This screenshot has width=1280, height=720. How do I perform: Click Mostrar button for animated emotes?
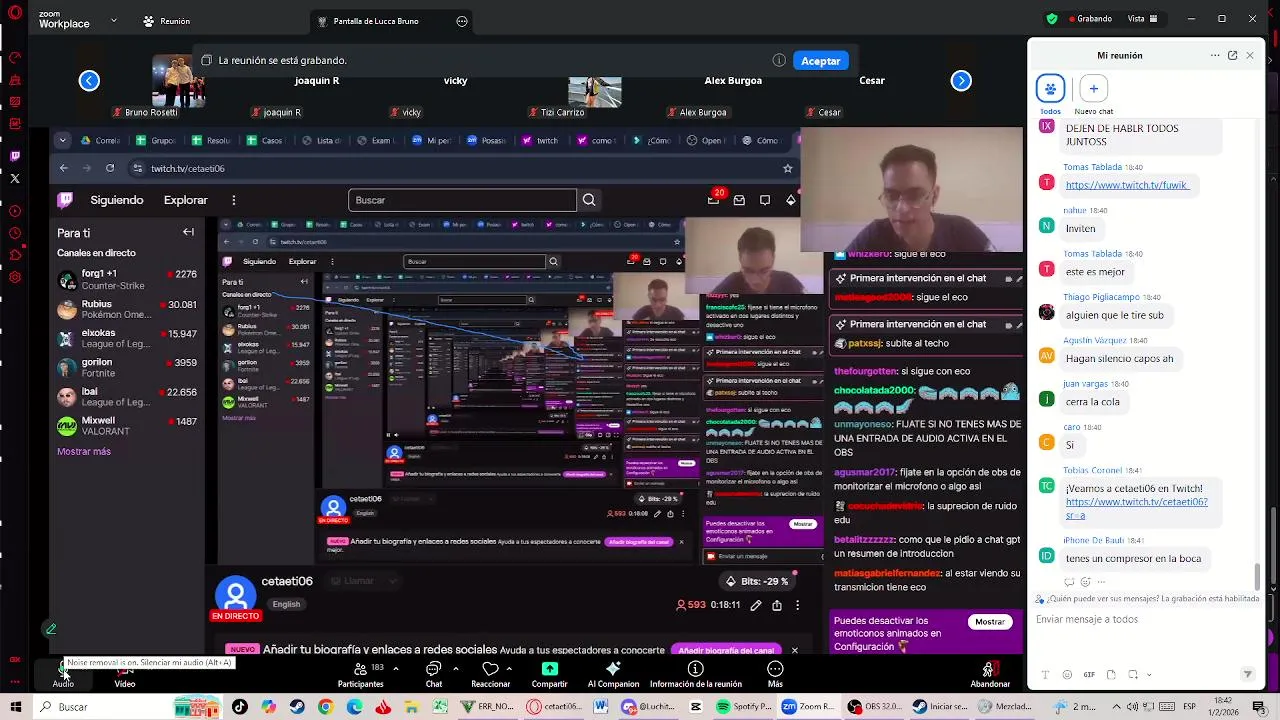[990, 622]
